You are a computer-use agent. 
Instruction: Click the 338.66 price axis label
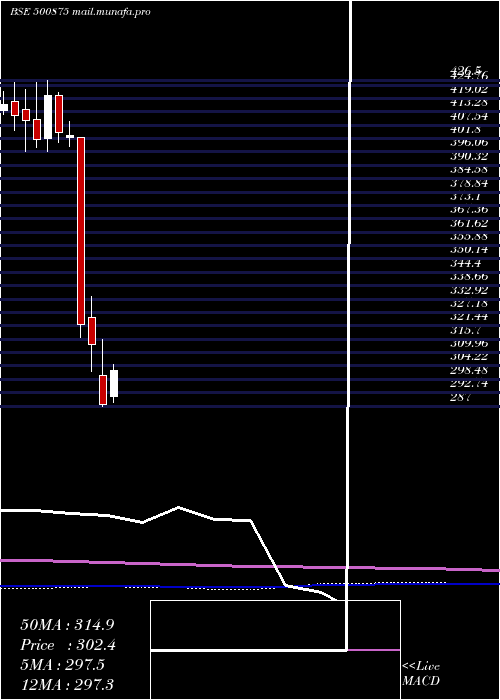(469, 277)
